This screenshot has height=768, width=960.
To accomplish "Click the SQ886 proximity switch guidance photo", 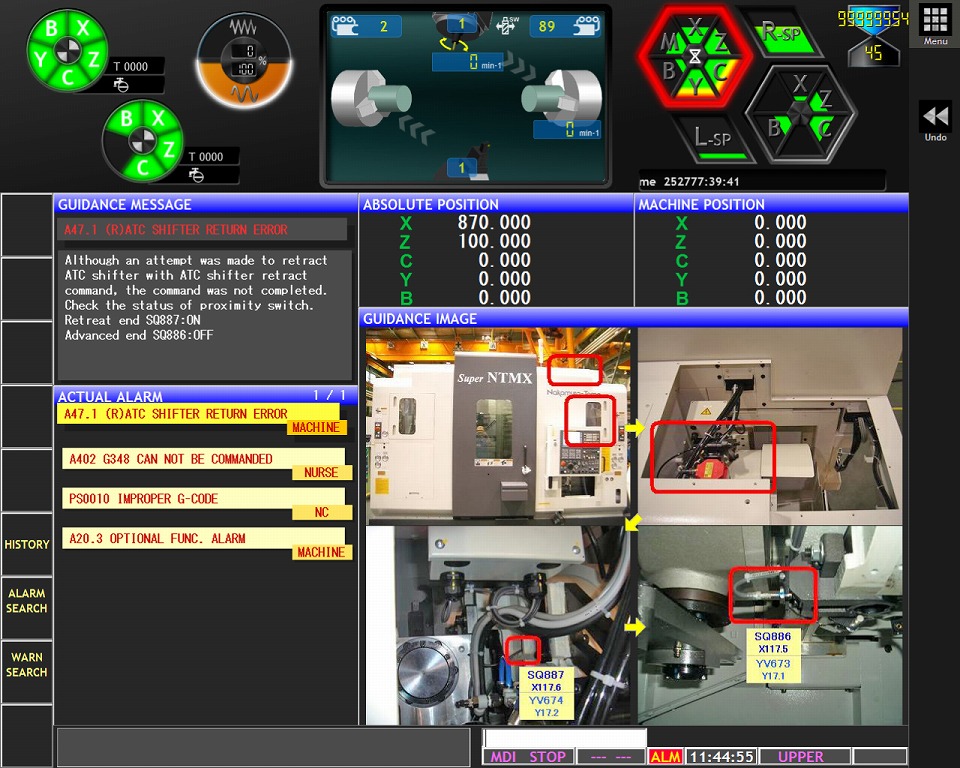I will (x=770, y=625).
